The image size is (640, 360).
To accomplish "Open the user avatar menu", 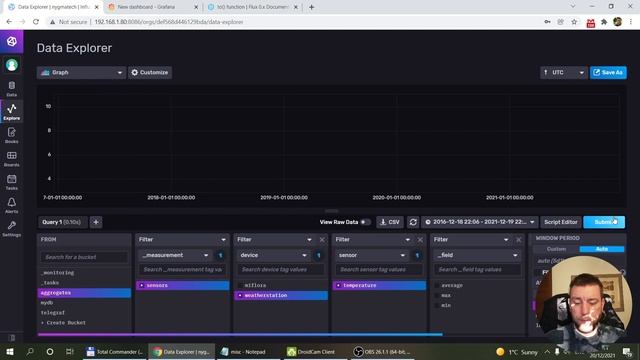I will pyautogui.click(x=11, y=64).
